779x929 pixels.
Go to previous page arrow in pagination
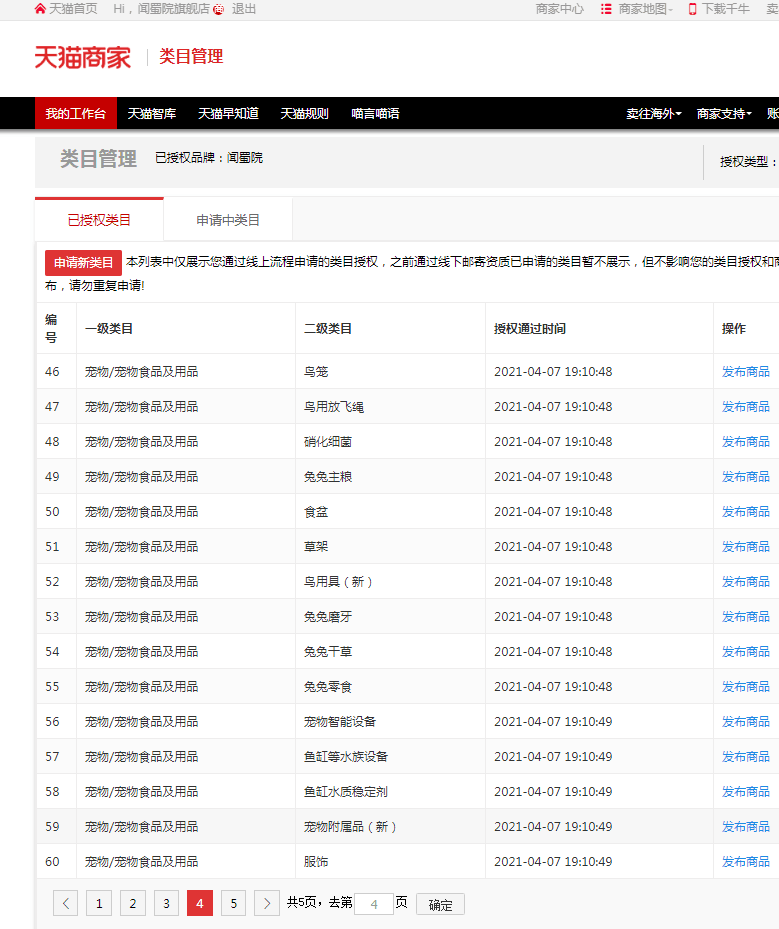click(x=66, y=904)
